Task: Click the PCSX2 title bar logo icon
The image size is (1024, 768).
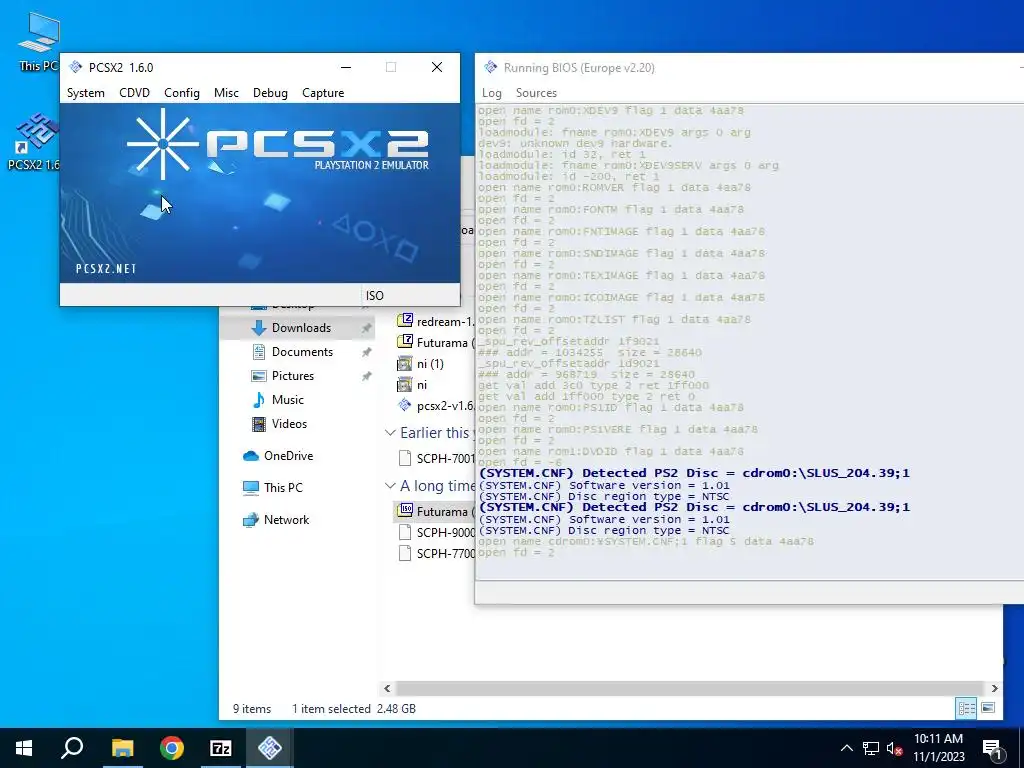Action: [x=76, y=67]
